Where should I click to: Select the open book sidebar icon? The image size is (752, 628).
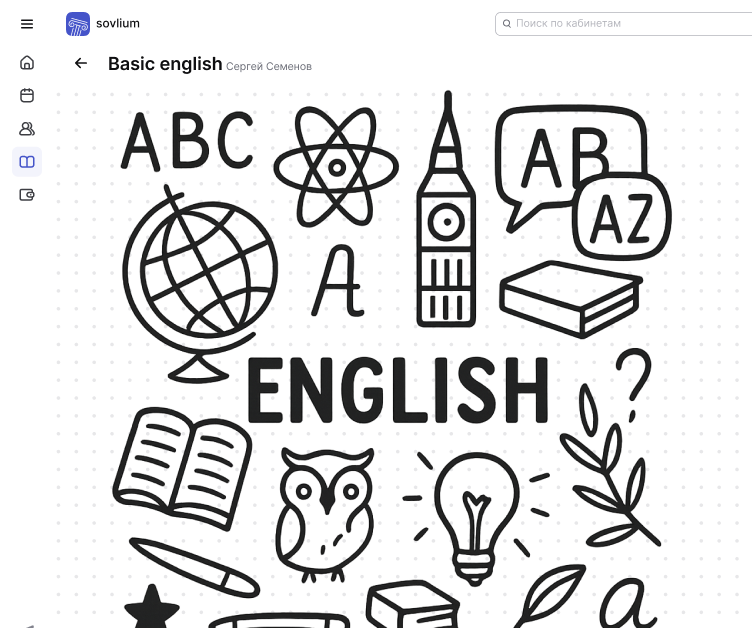click(x=27, y=162)
